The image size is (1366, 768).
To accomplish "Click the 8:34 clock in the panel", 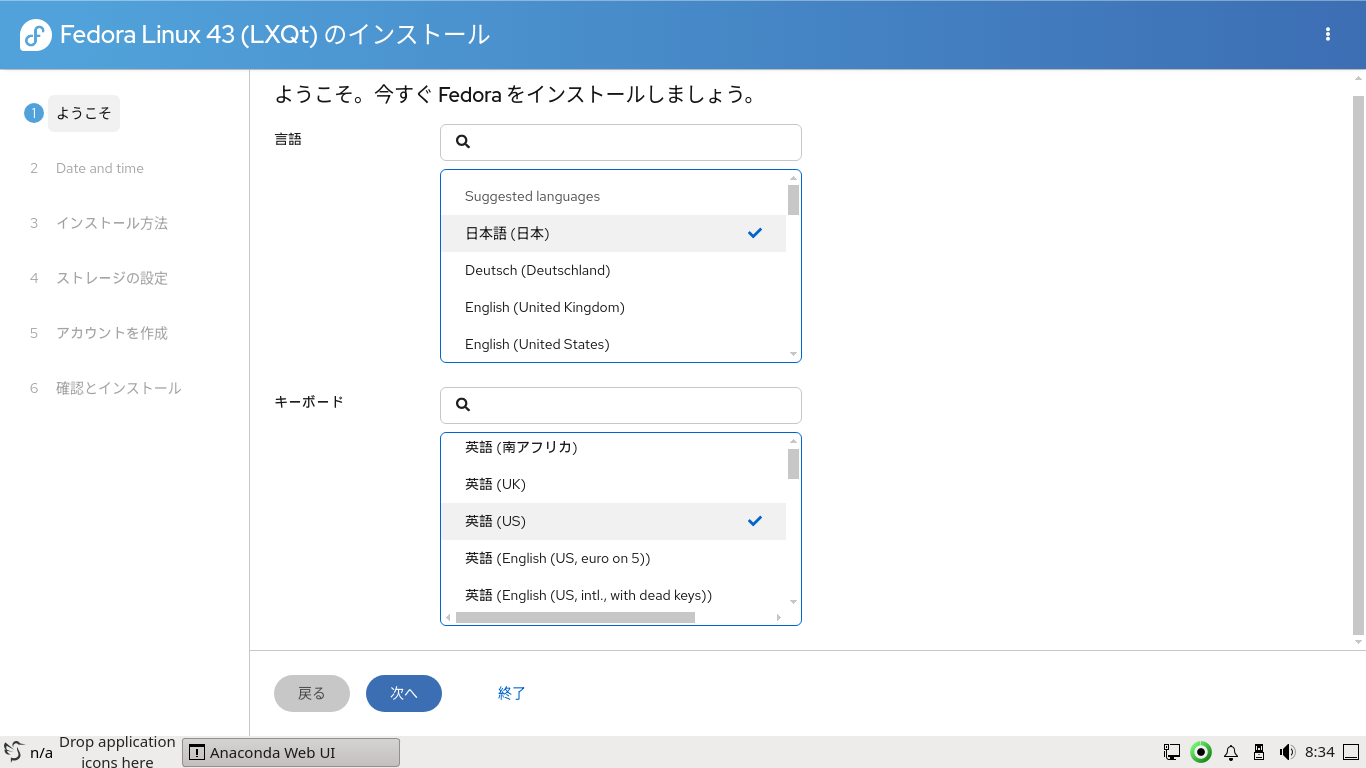I will pos(1320,752).
